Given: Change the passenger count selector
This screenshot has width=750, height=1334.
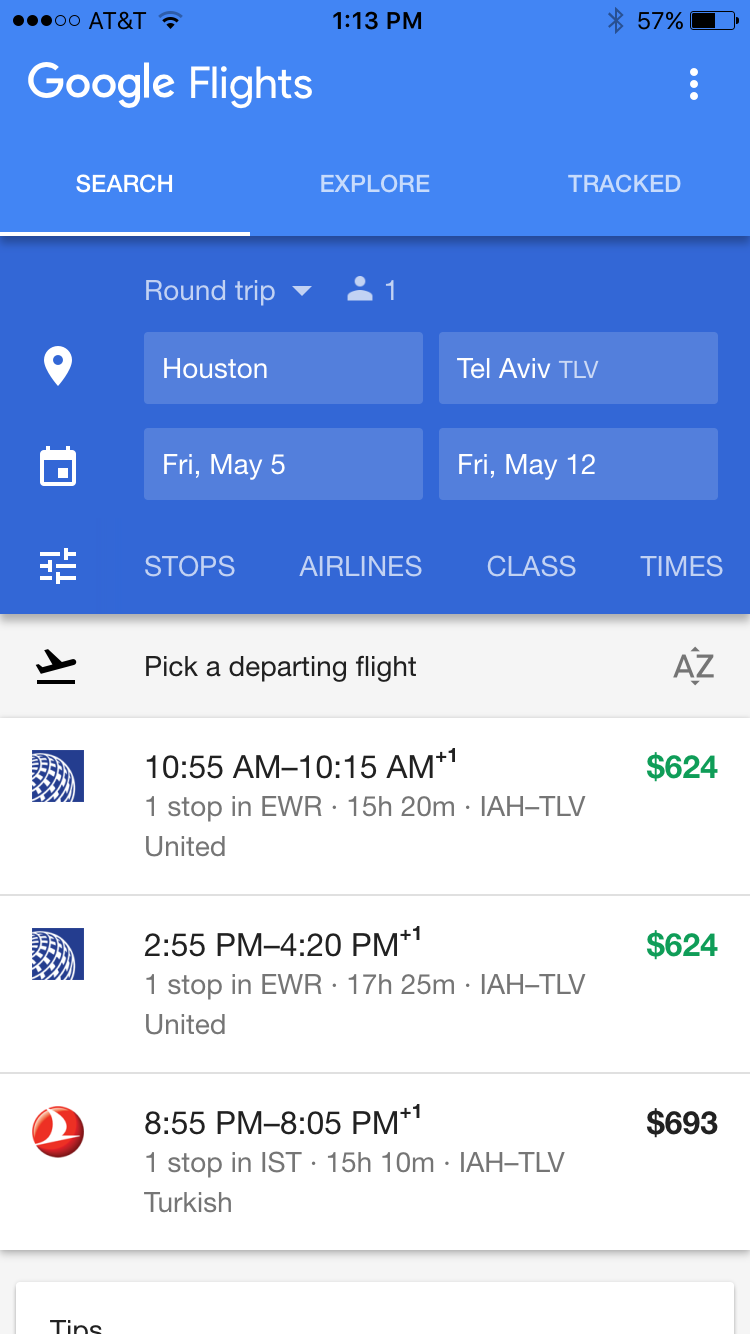Looking at the screenshot, I should (372, 291).
